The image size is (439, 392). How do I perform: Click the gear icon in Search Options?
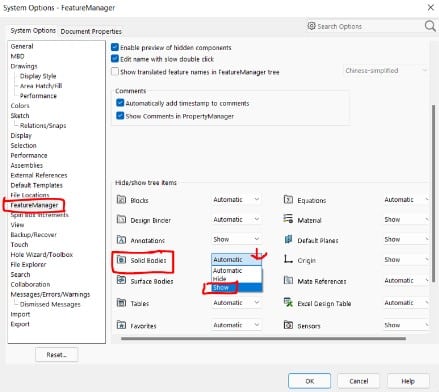click(311, 26)
